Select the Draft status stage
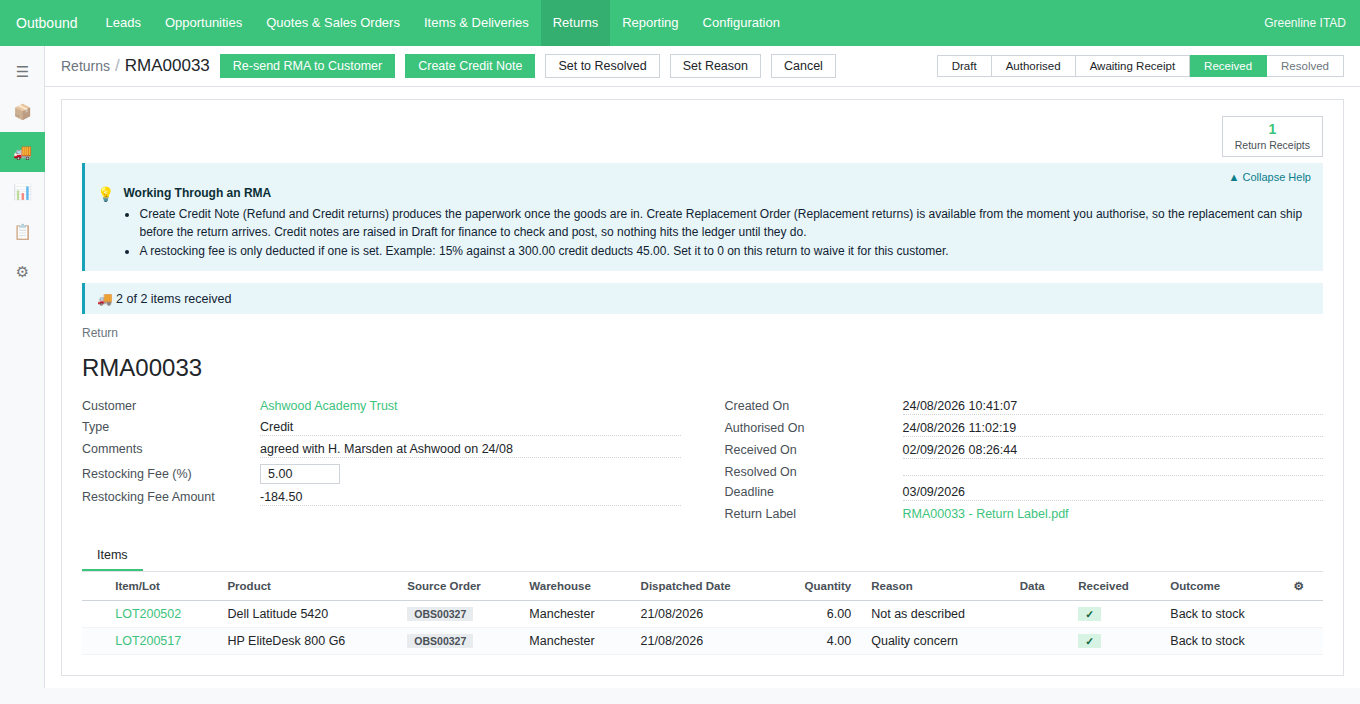 pyautogui.click(x=964, y=66)
